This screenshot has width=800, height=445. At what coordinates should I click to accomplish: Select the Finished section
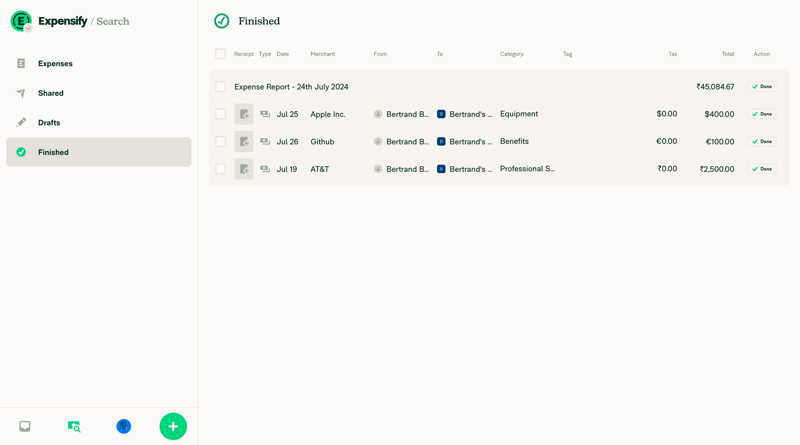(x=98, y=152)
